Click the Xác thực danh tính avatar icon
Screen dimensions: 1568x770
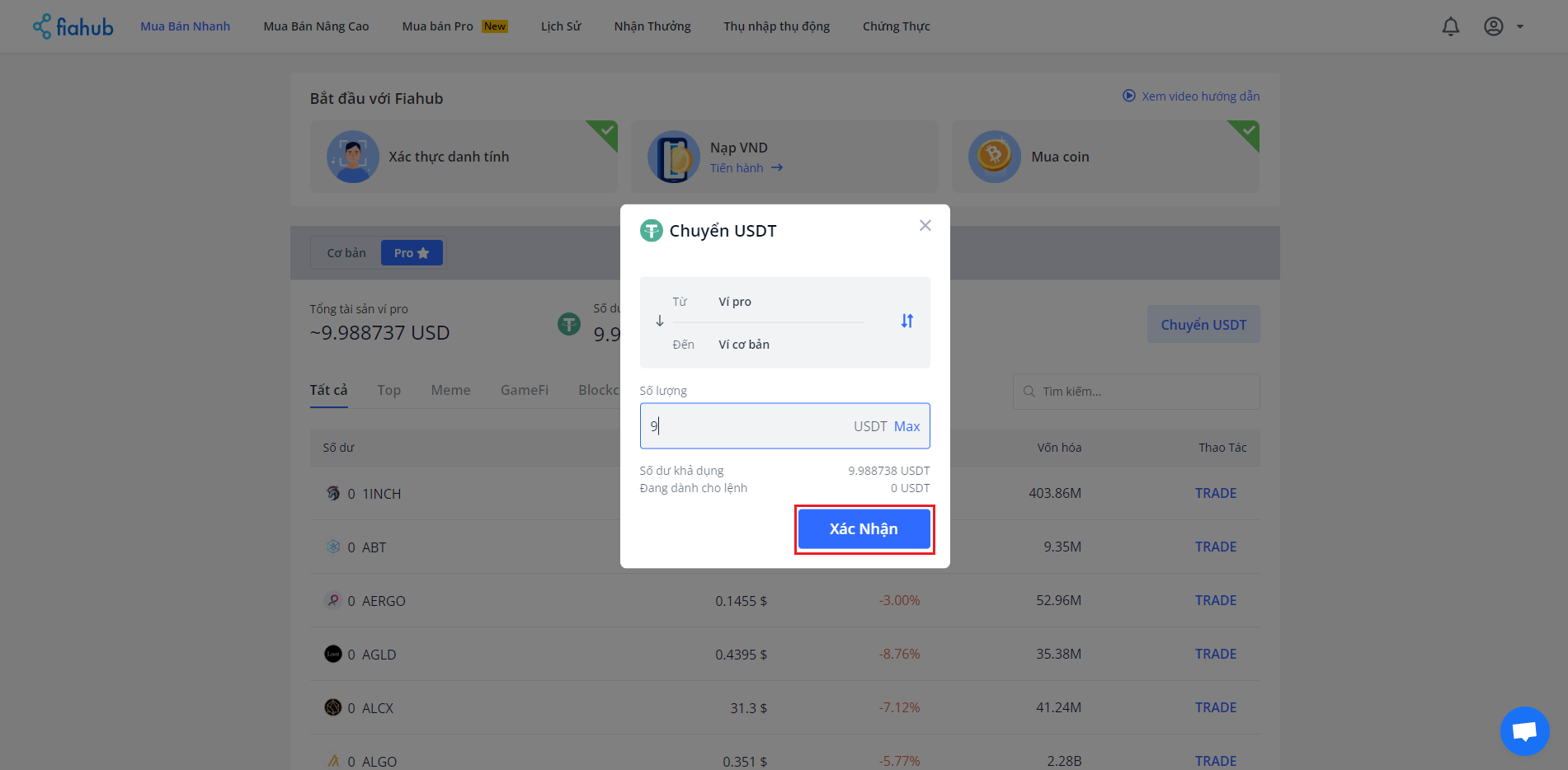coord(353,157)
